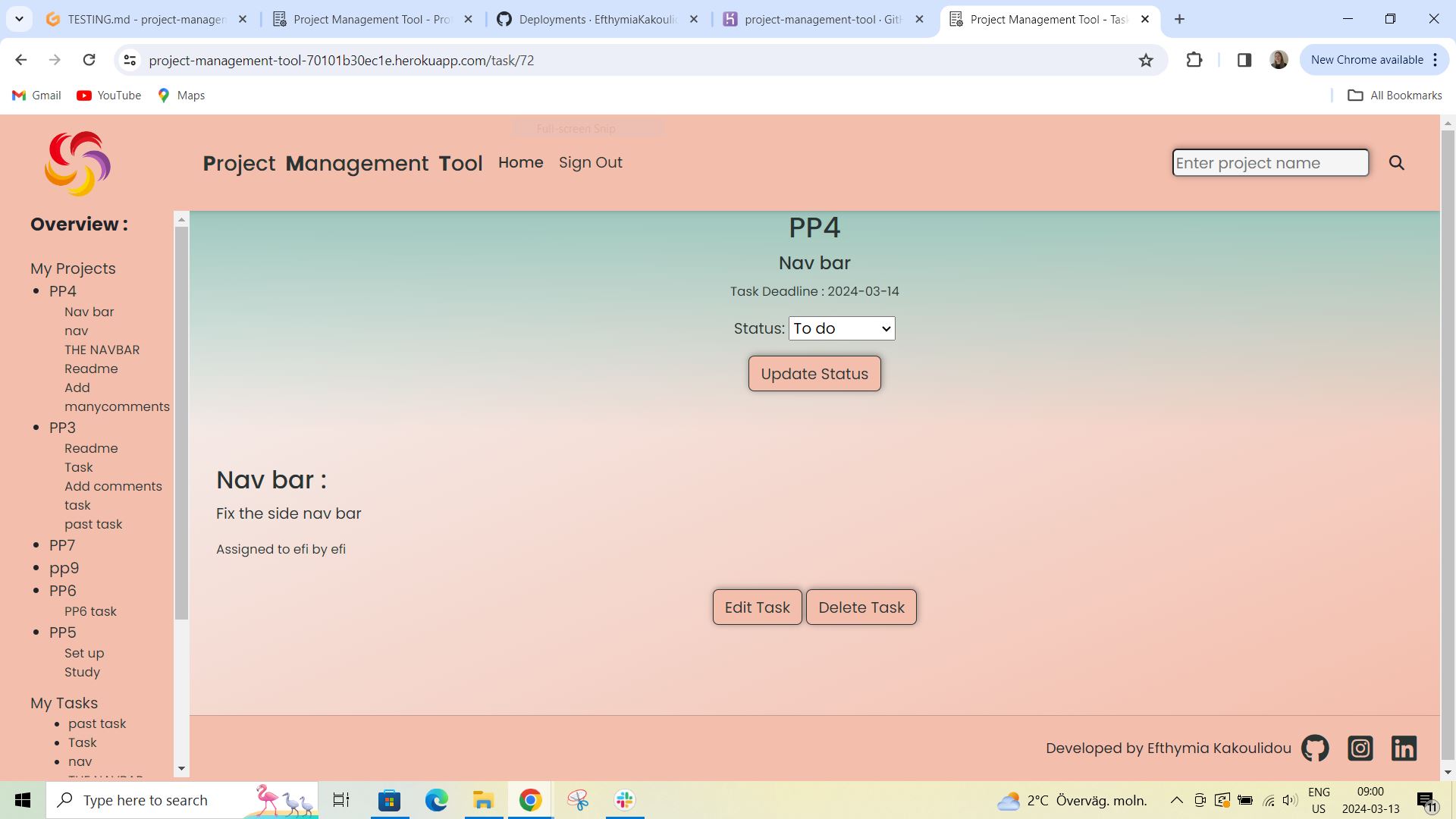Open the LinkedIn icon in the footer

click(1404, 748)
